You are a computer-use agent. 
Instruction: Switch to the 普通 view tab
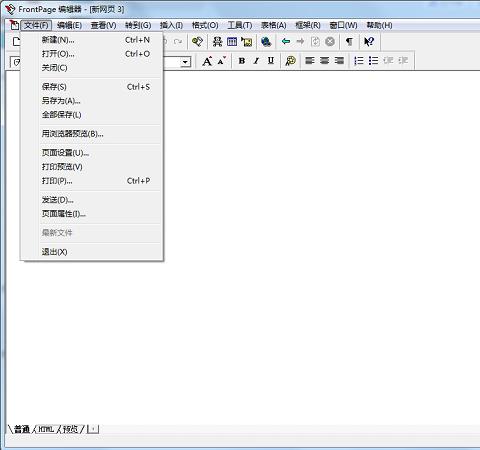[x=22, y=429]
